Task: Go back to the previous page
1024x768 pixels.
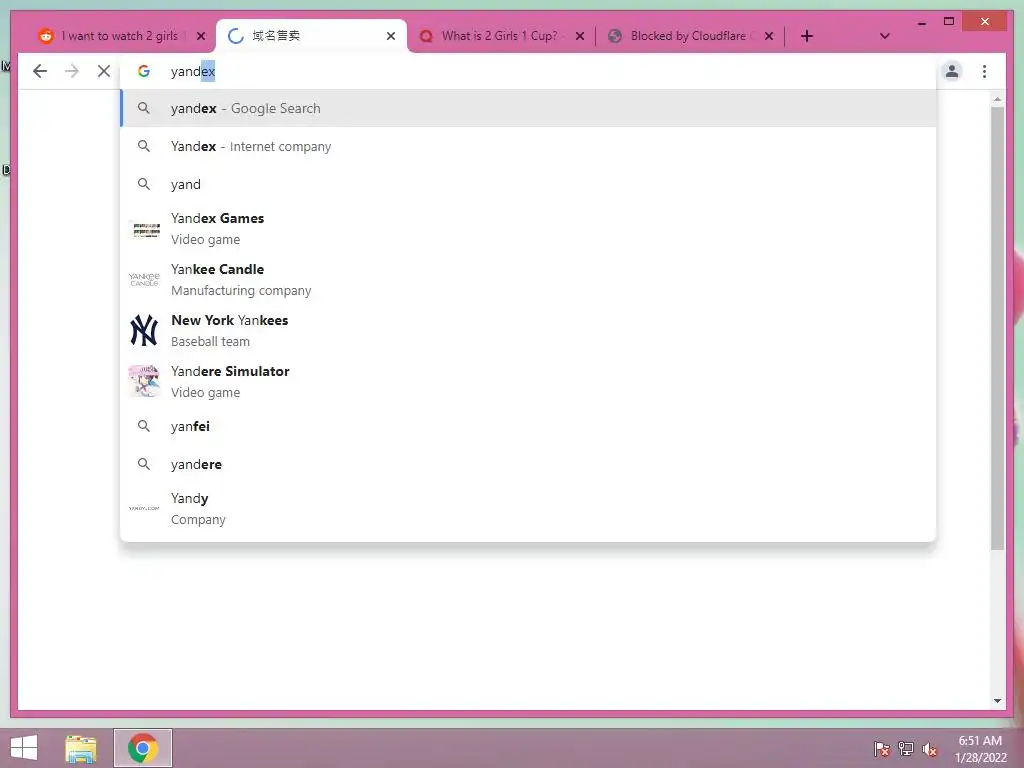Action: coord(40,71)
